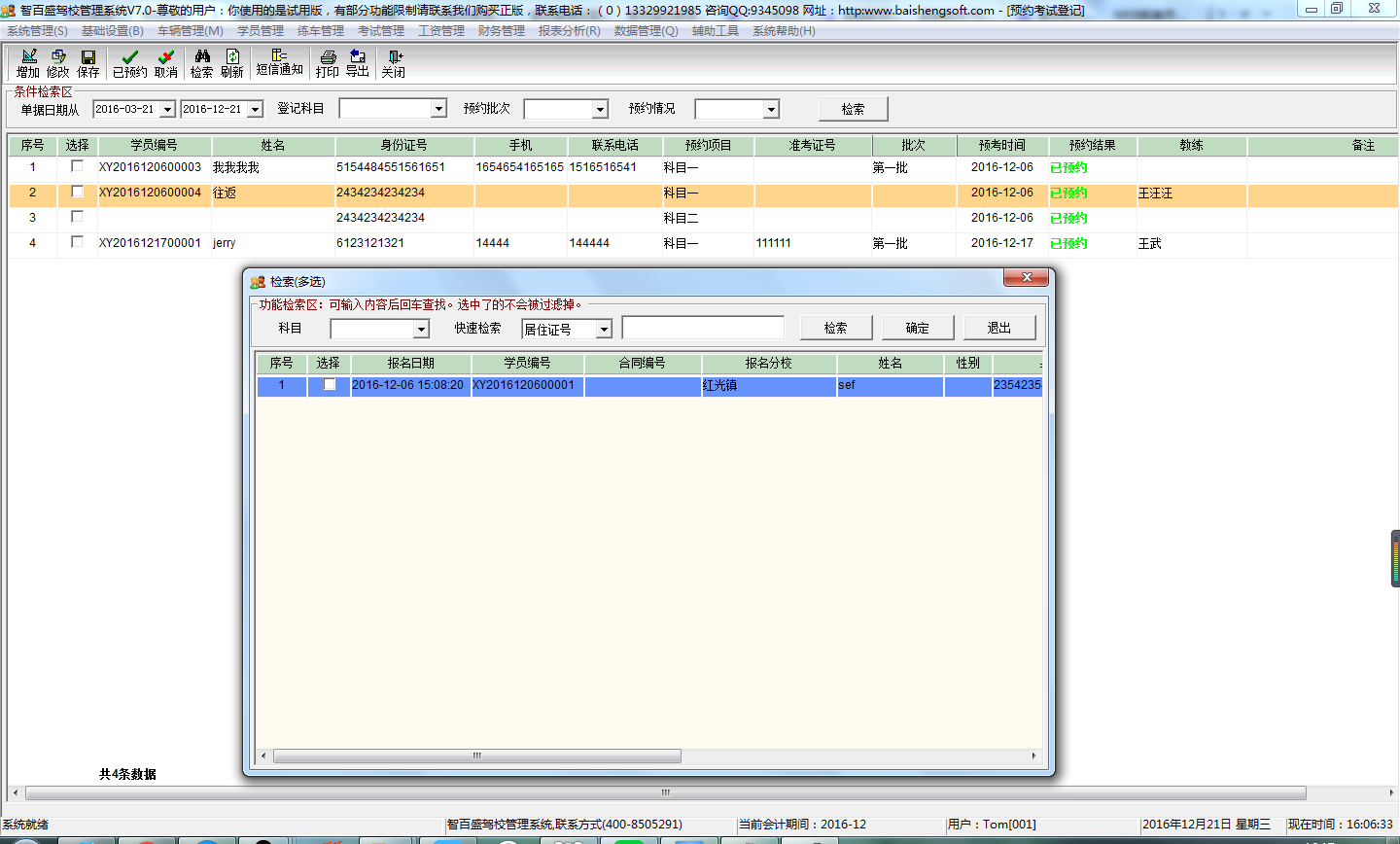Viewport: 1400px width, 844px height.
Task: Click 退出 button in the dialog
Action: point(999,328)
